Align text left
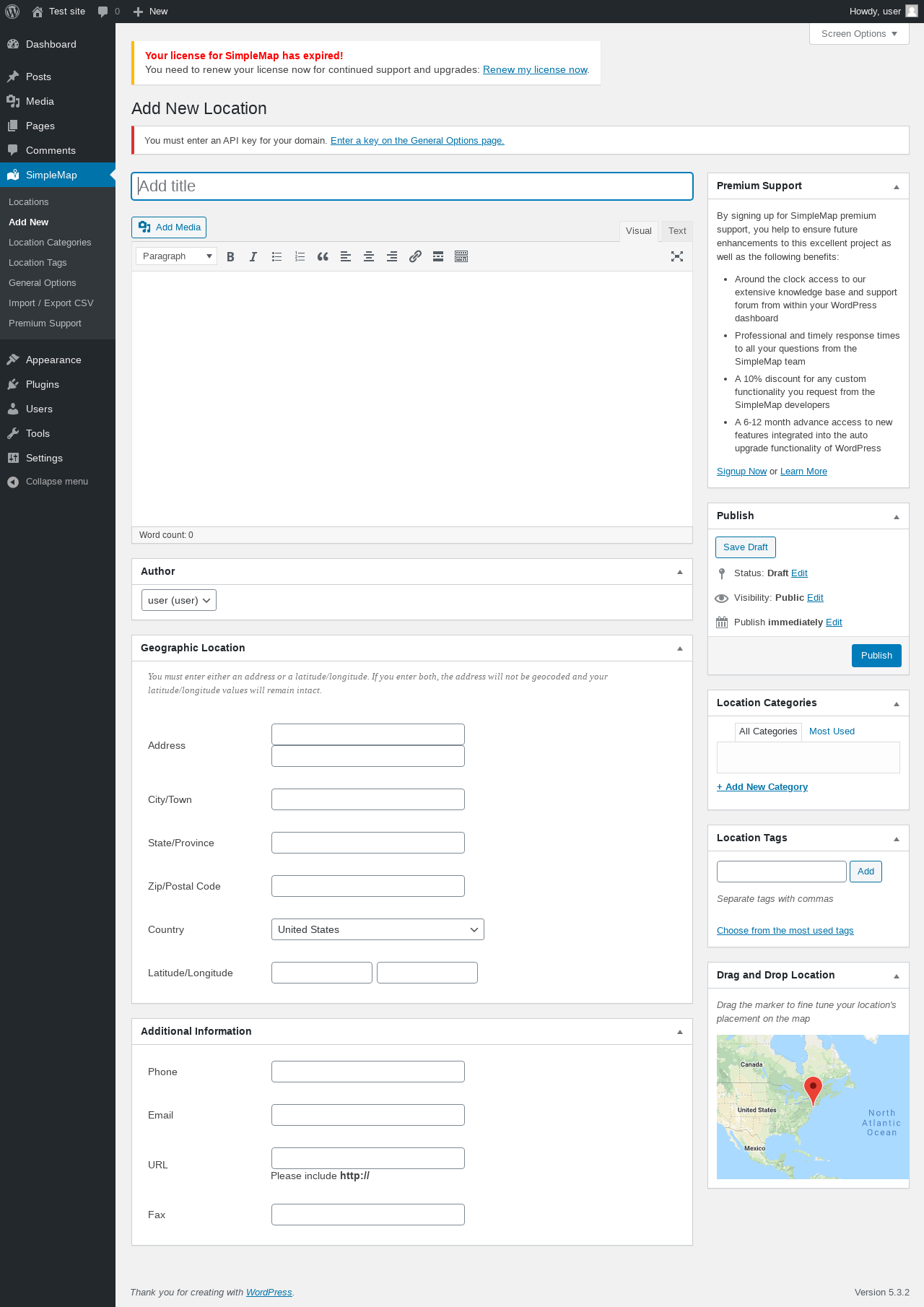 (x=346, y=256)
